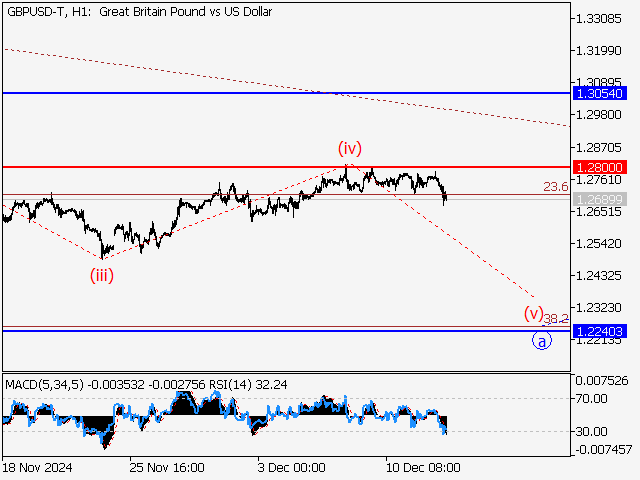This screenshot has width=640, height=480.
Task: Click the 18 Nov 2024 date label
Action: (38, 467)
